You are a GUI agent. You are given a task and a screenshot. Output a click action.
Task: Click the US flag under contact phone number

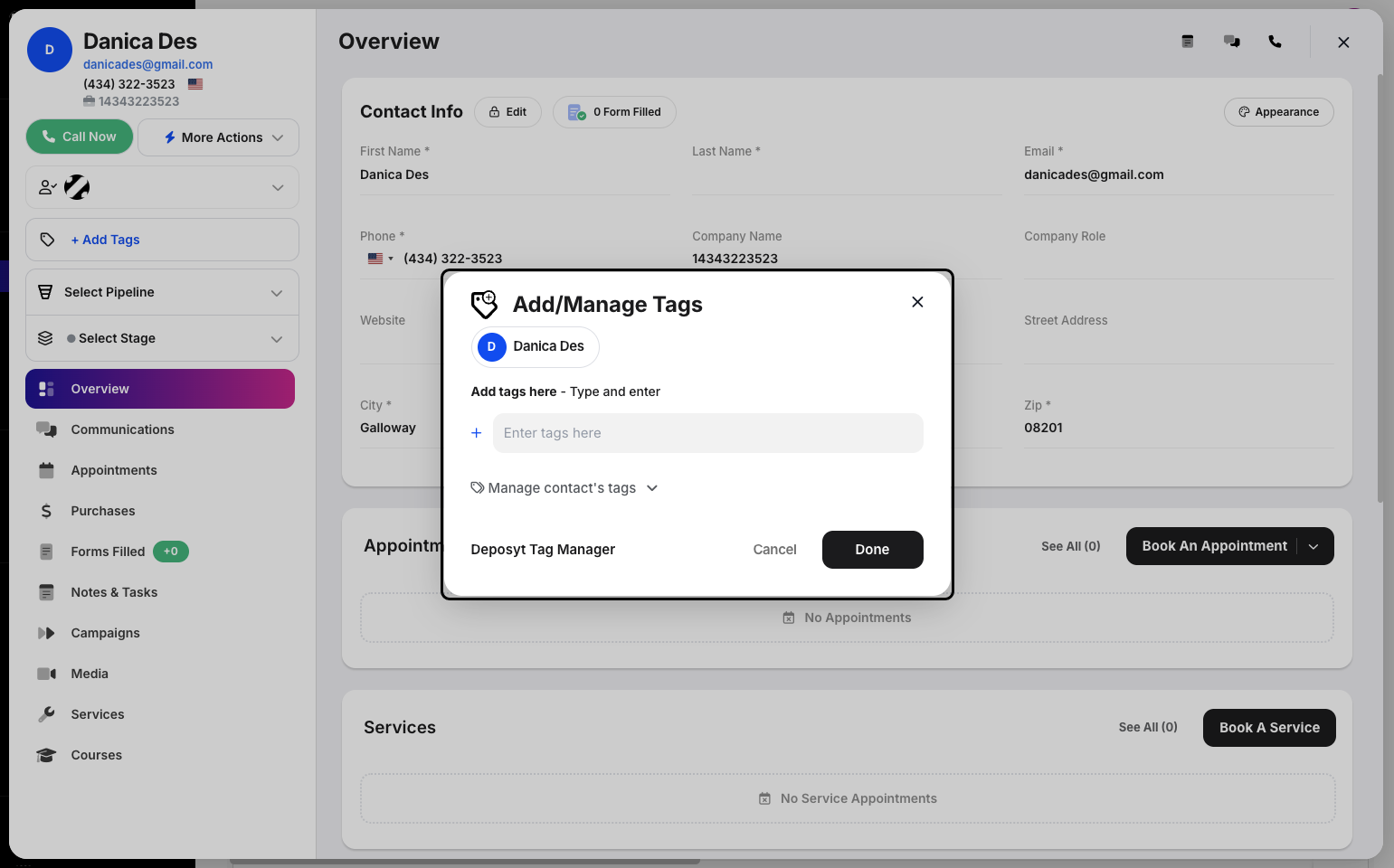pyautogui.click(x=195, y=84)
